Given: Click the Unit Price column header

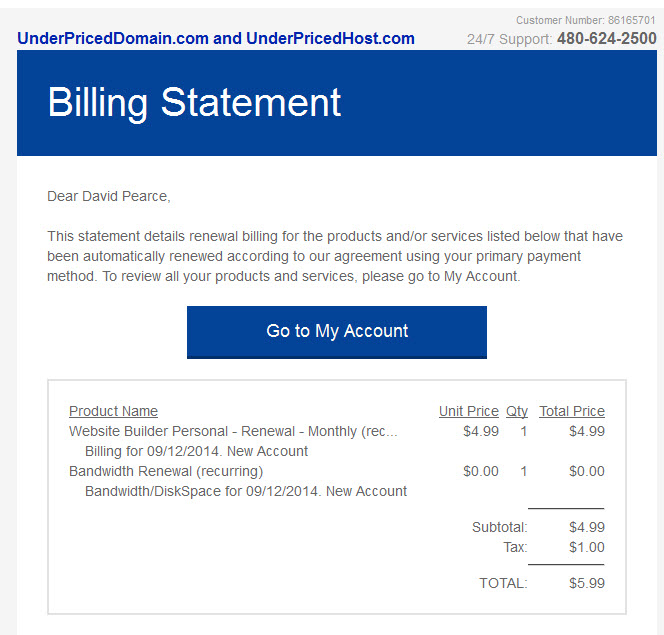Looking at the screenshot, I should click(469, 411).
